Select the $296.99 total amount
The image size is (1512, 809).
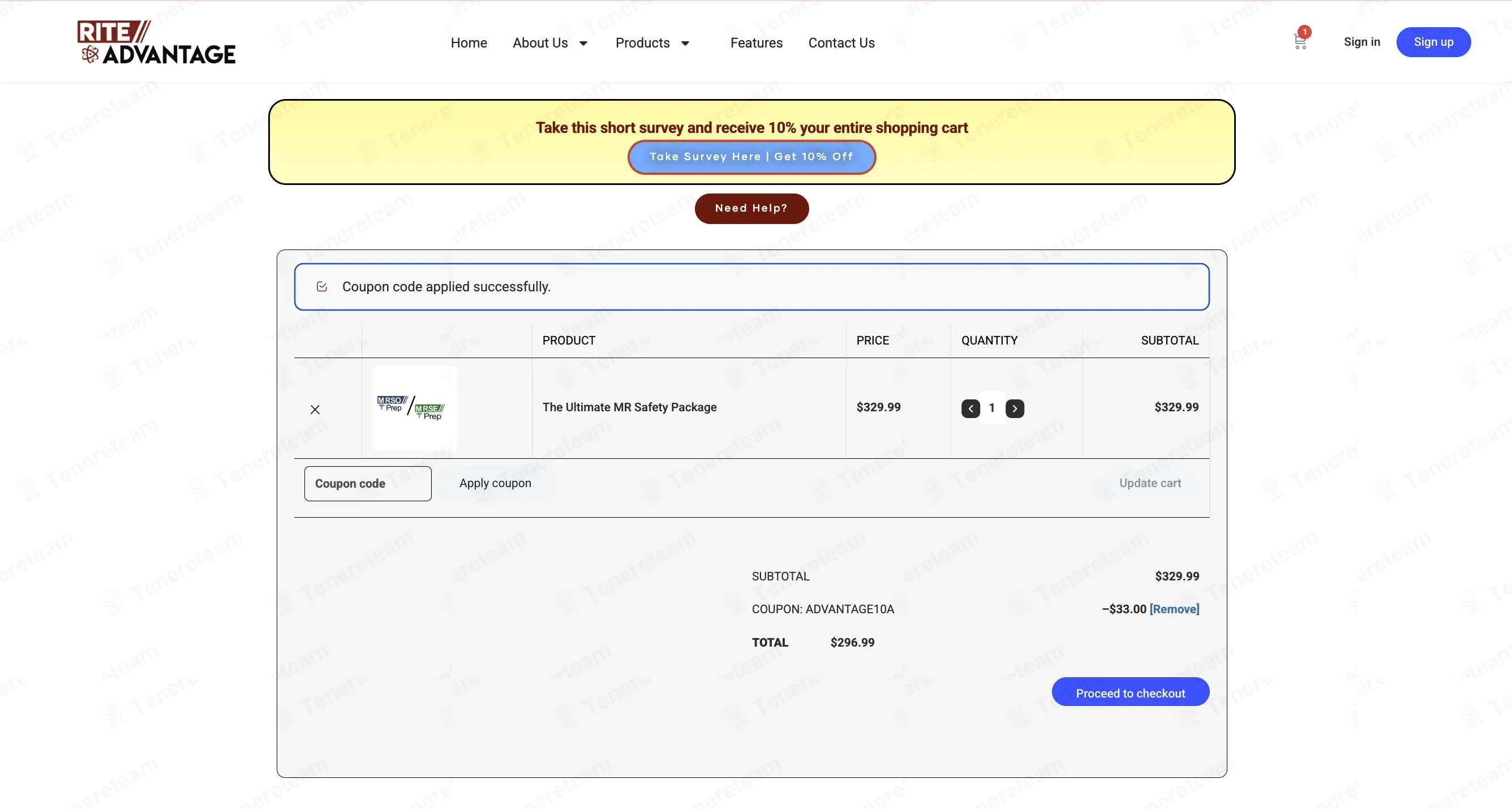[x=852, y=642]
